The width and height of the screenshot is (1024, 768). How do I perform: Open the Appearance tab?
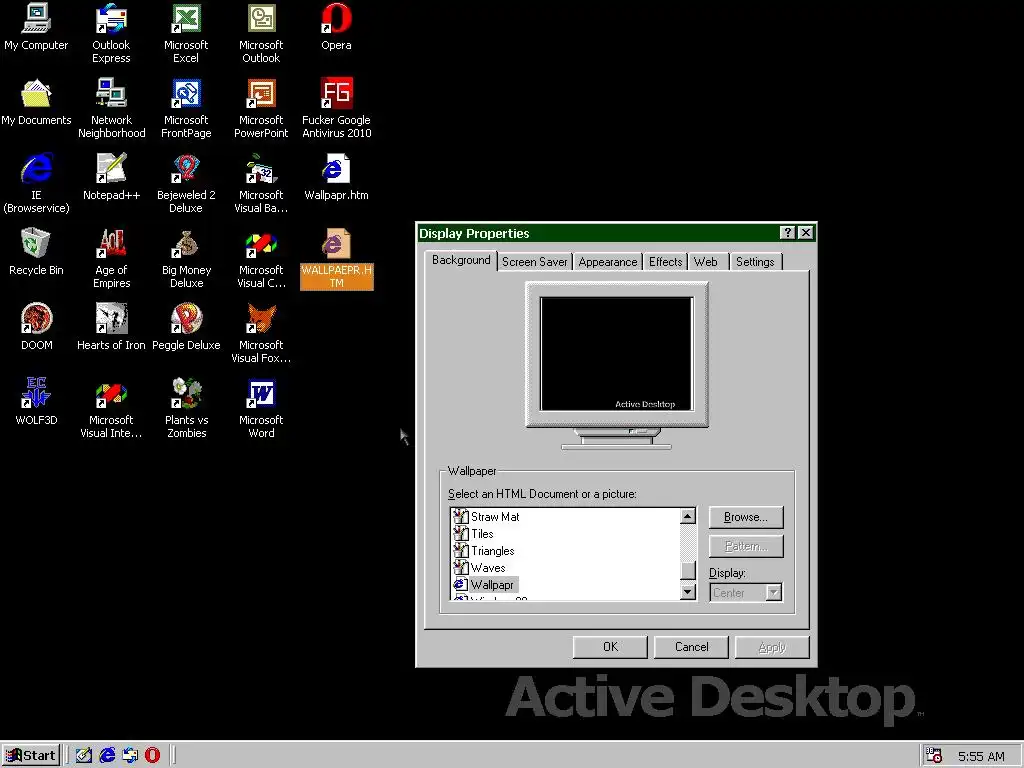[607, 262]
